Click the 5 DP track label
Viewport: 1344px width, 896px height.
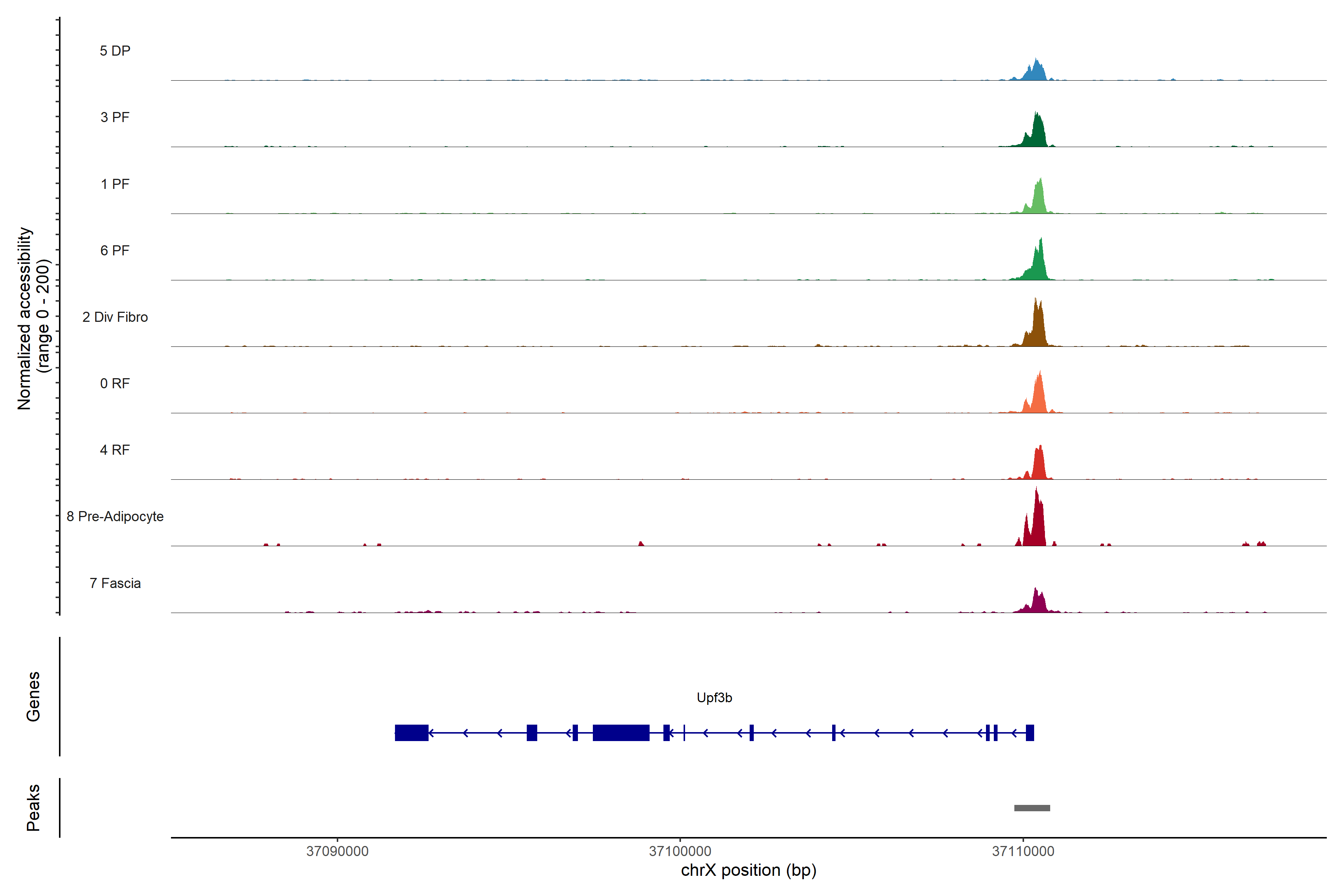coord(115,51)
